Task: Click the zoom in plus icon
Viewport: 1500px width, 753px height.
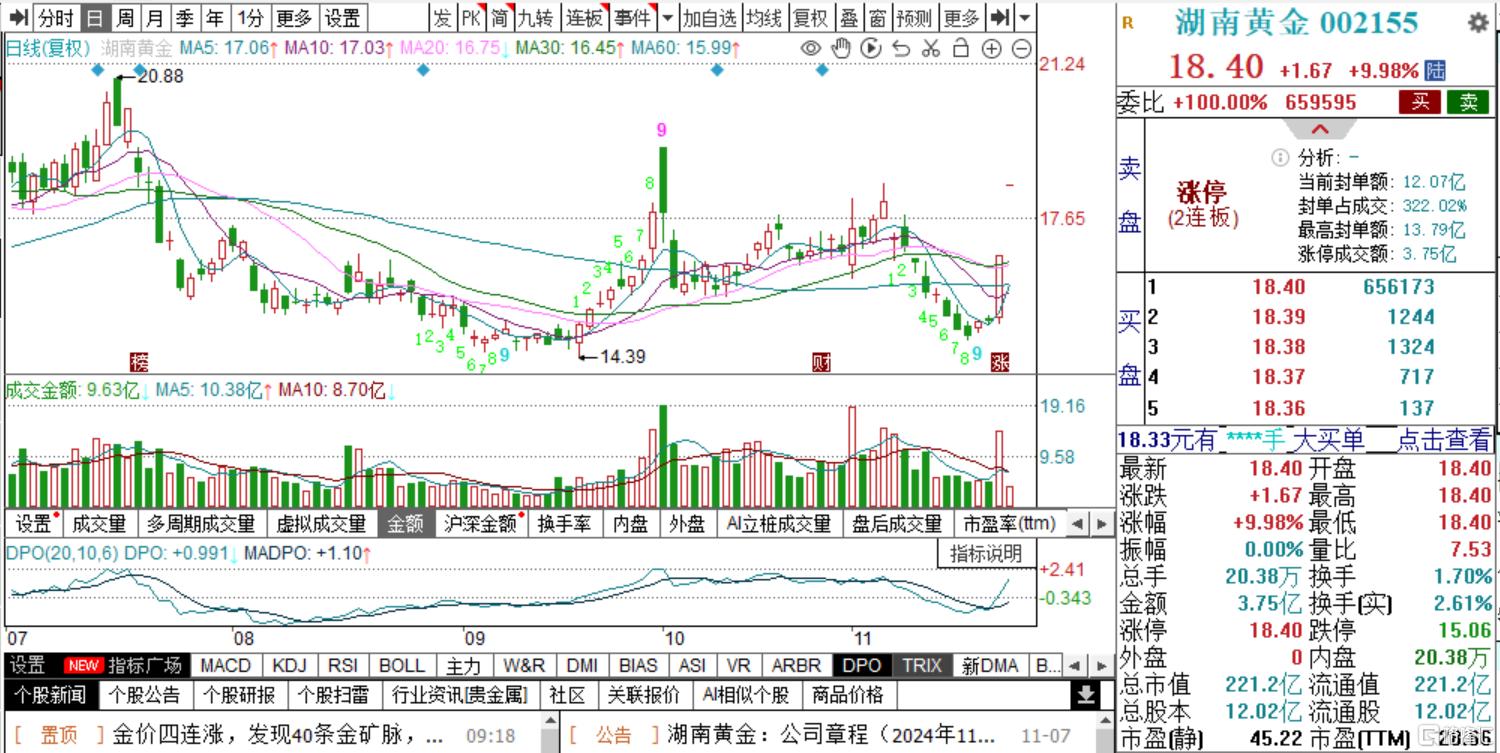Action: click(991, 49)
